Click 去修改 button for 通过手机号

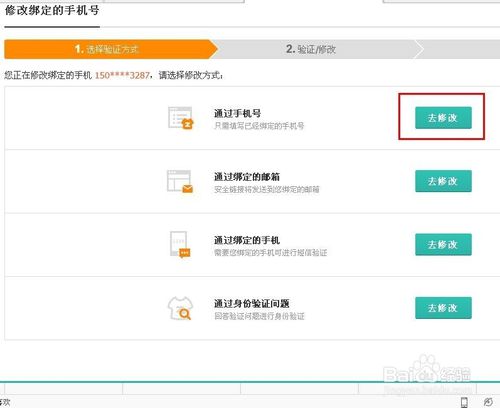pos(443,118)
